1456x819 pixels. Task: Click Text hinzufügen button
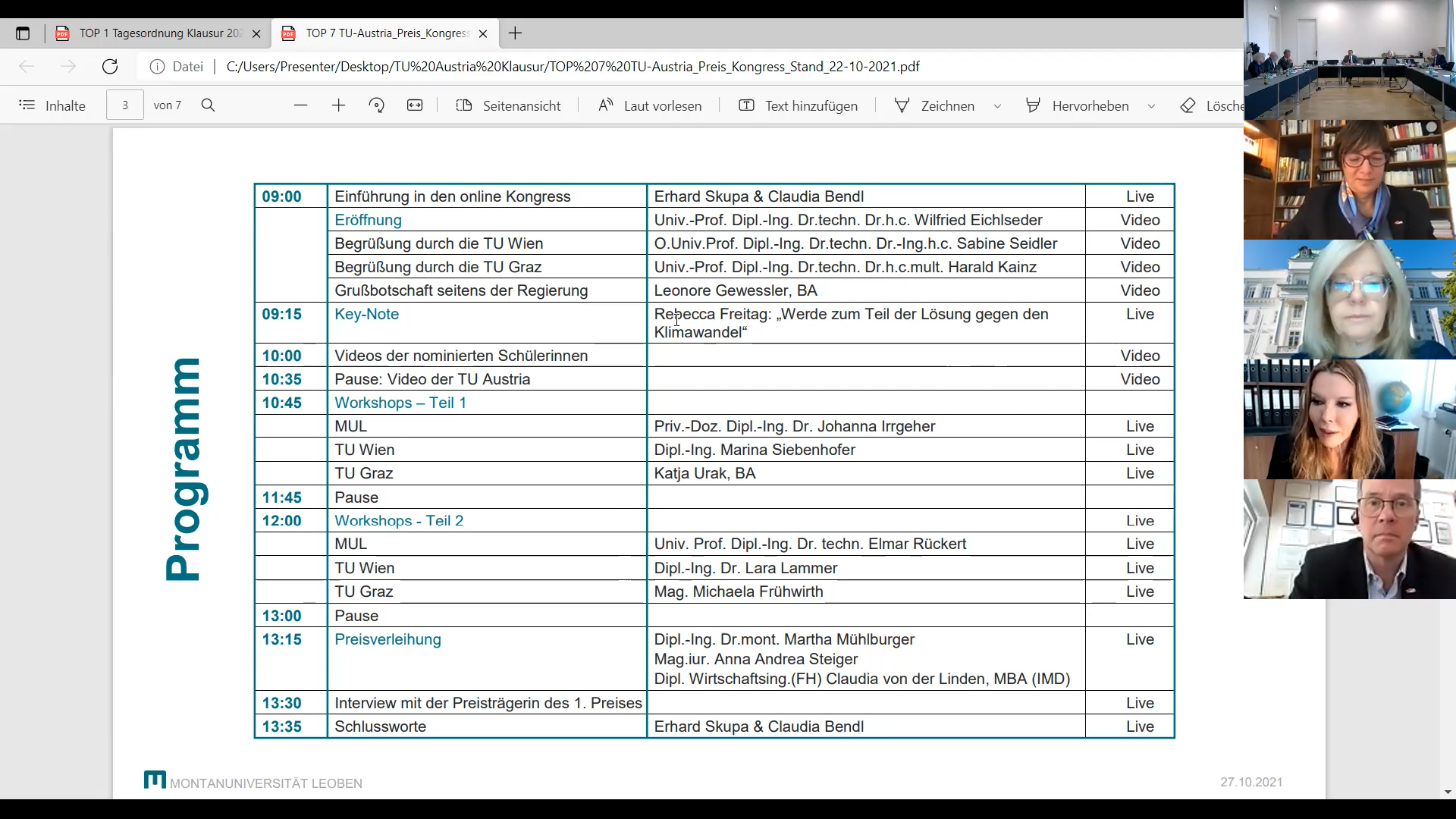point(799,105)
